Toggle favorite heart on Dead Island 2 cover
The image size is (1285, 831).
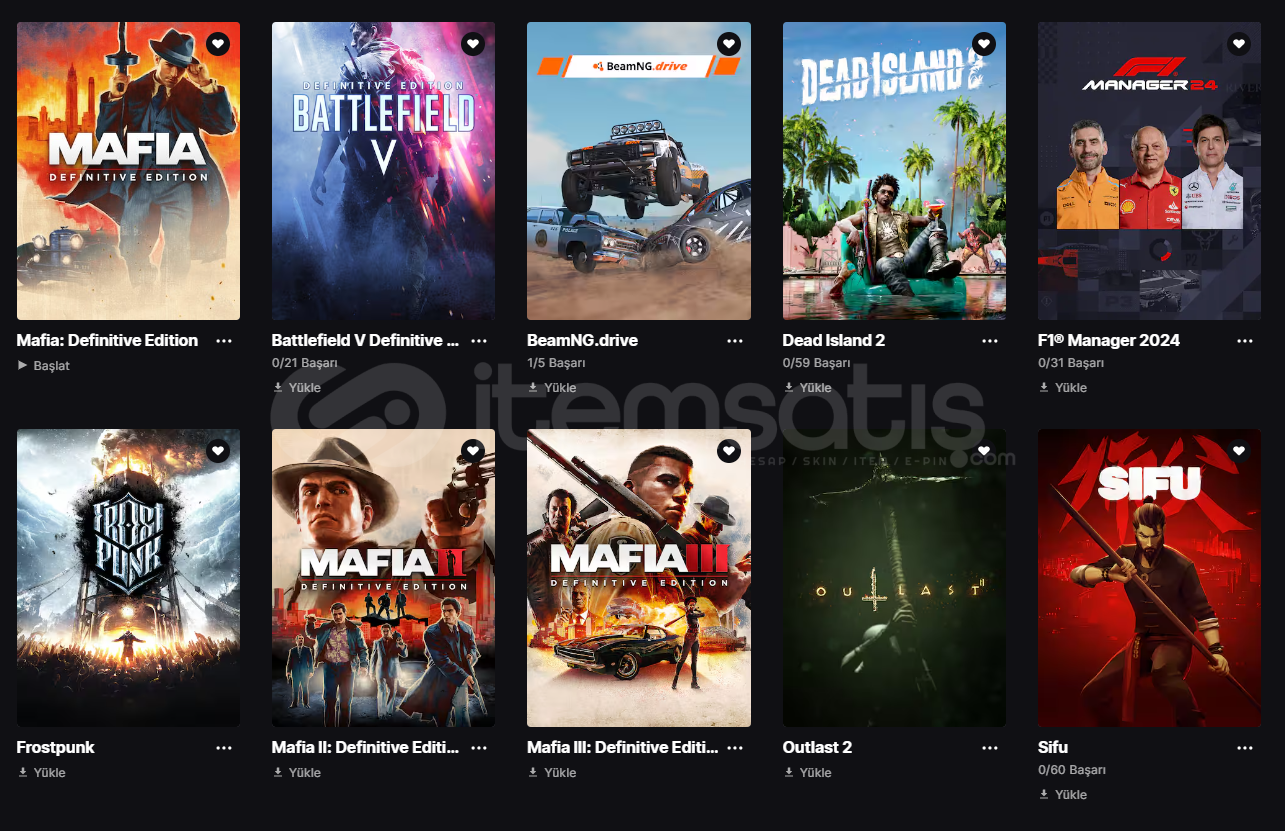(x=984, y=44)
